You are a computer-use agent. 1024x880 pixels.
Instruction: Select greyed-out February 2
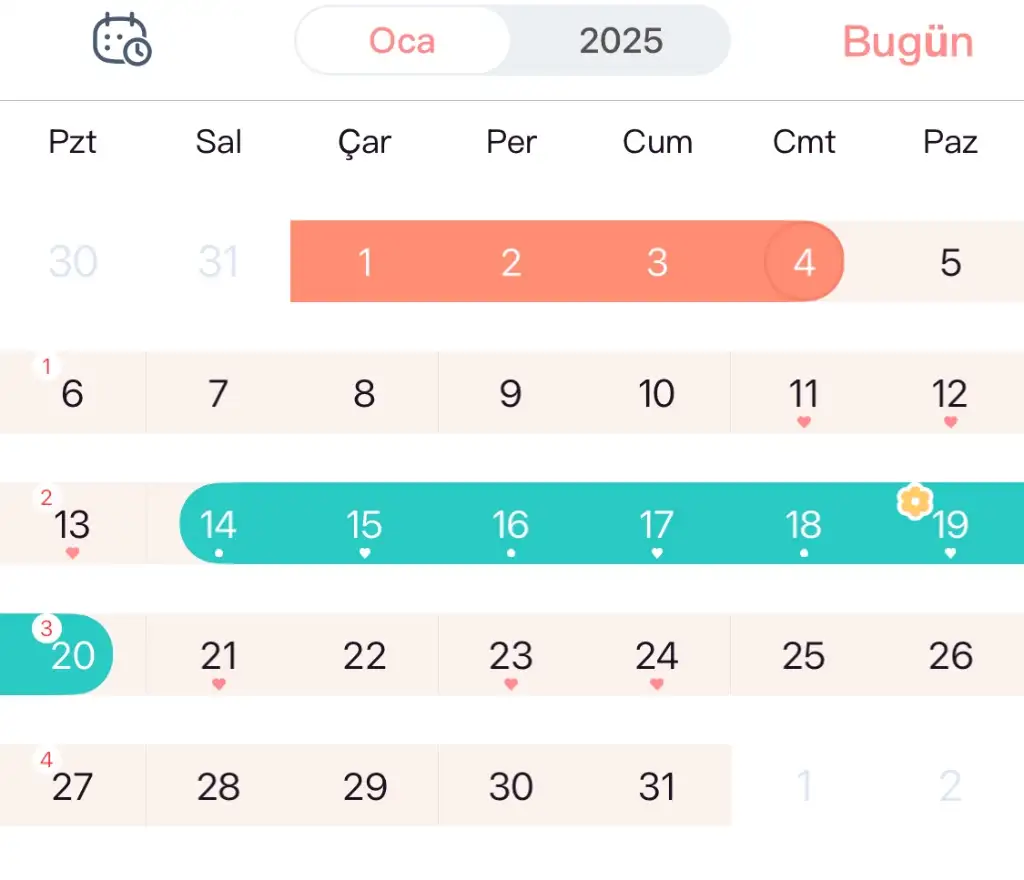pos(950,787)
